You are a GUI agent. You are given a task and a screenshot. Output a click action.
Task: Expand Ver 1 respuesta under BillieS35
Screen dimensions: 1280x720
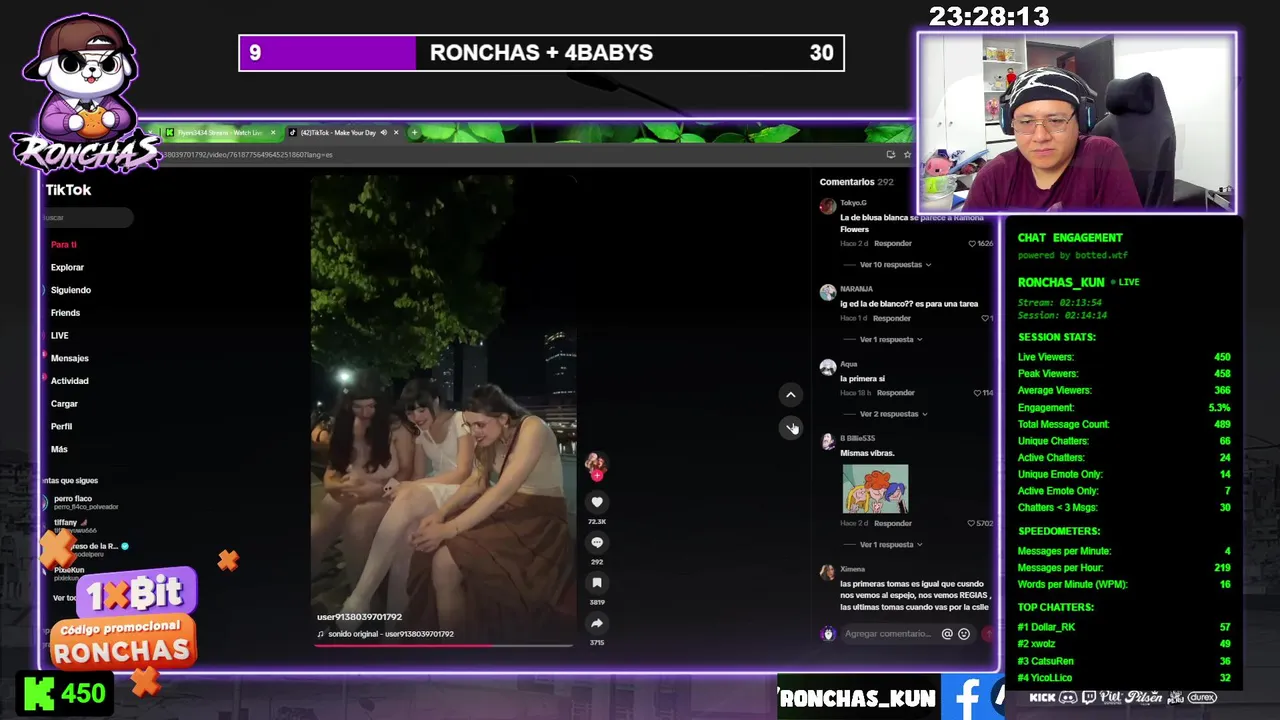[x=891, y=545]
